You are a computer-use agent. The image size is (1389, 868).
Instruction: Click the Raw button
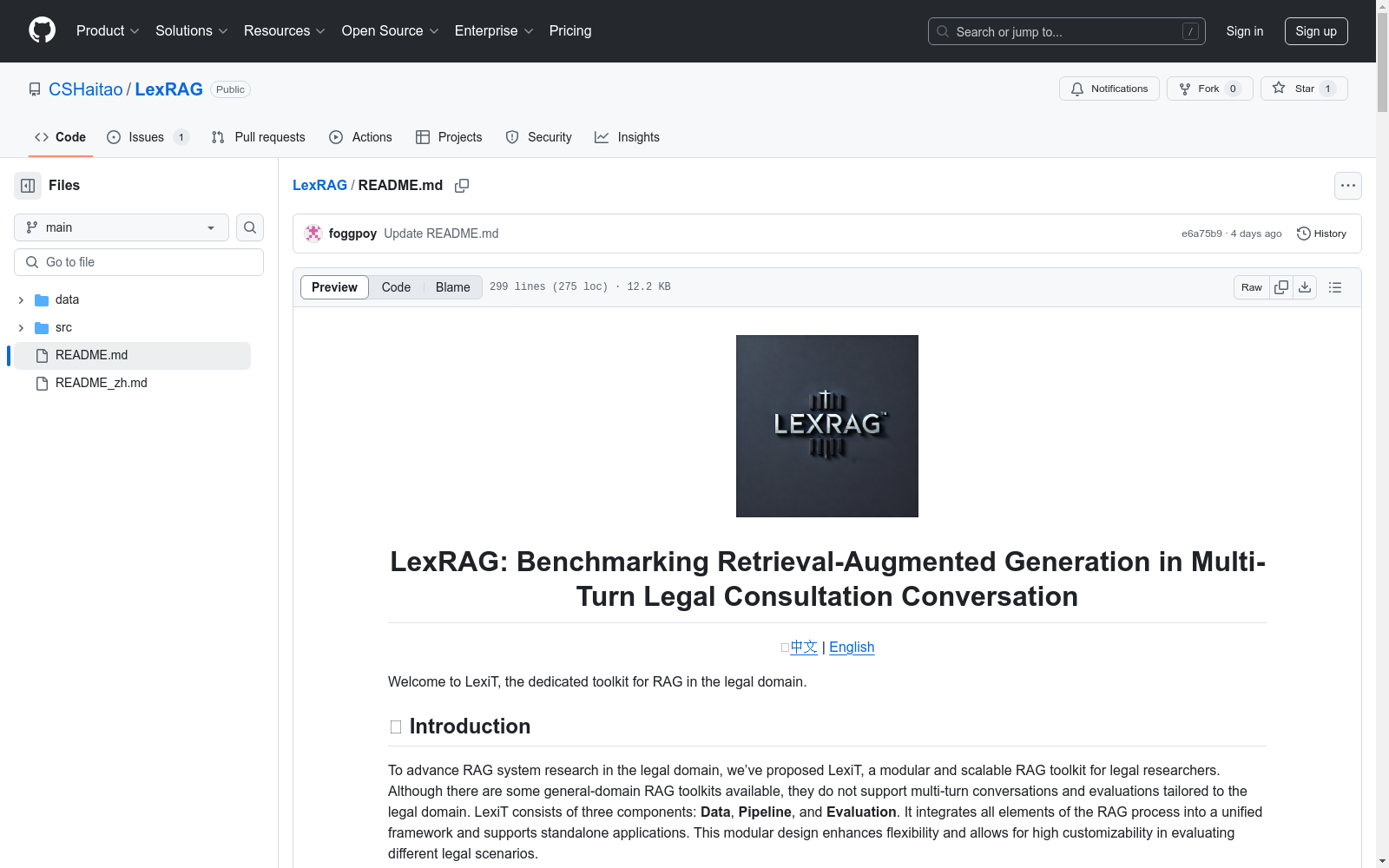click(1252, 287)
